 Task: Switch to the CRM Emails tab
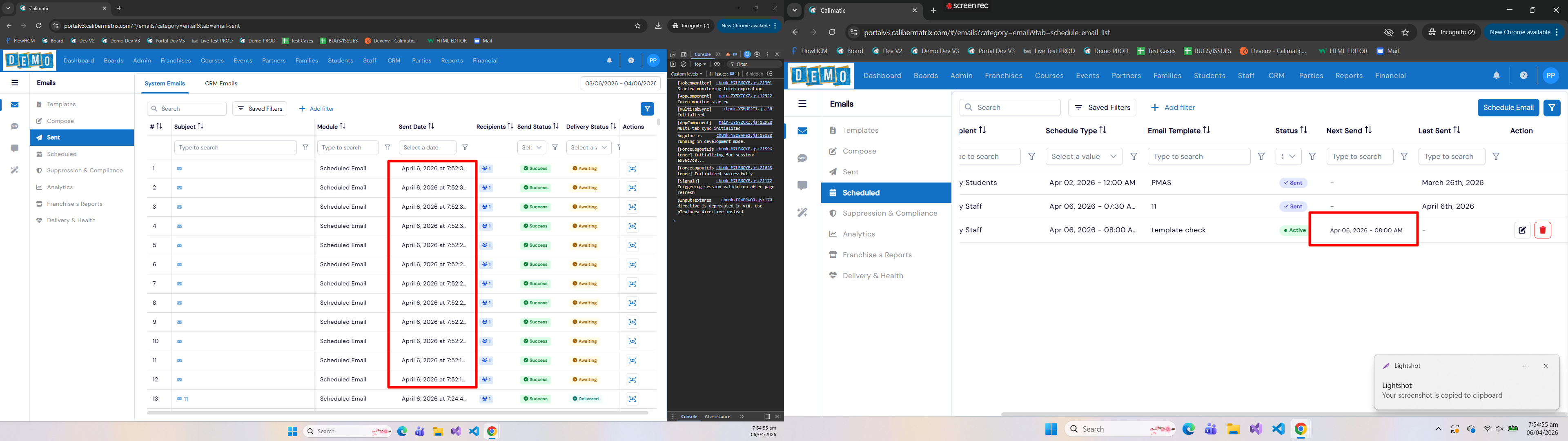pos(221,83)
